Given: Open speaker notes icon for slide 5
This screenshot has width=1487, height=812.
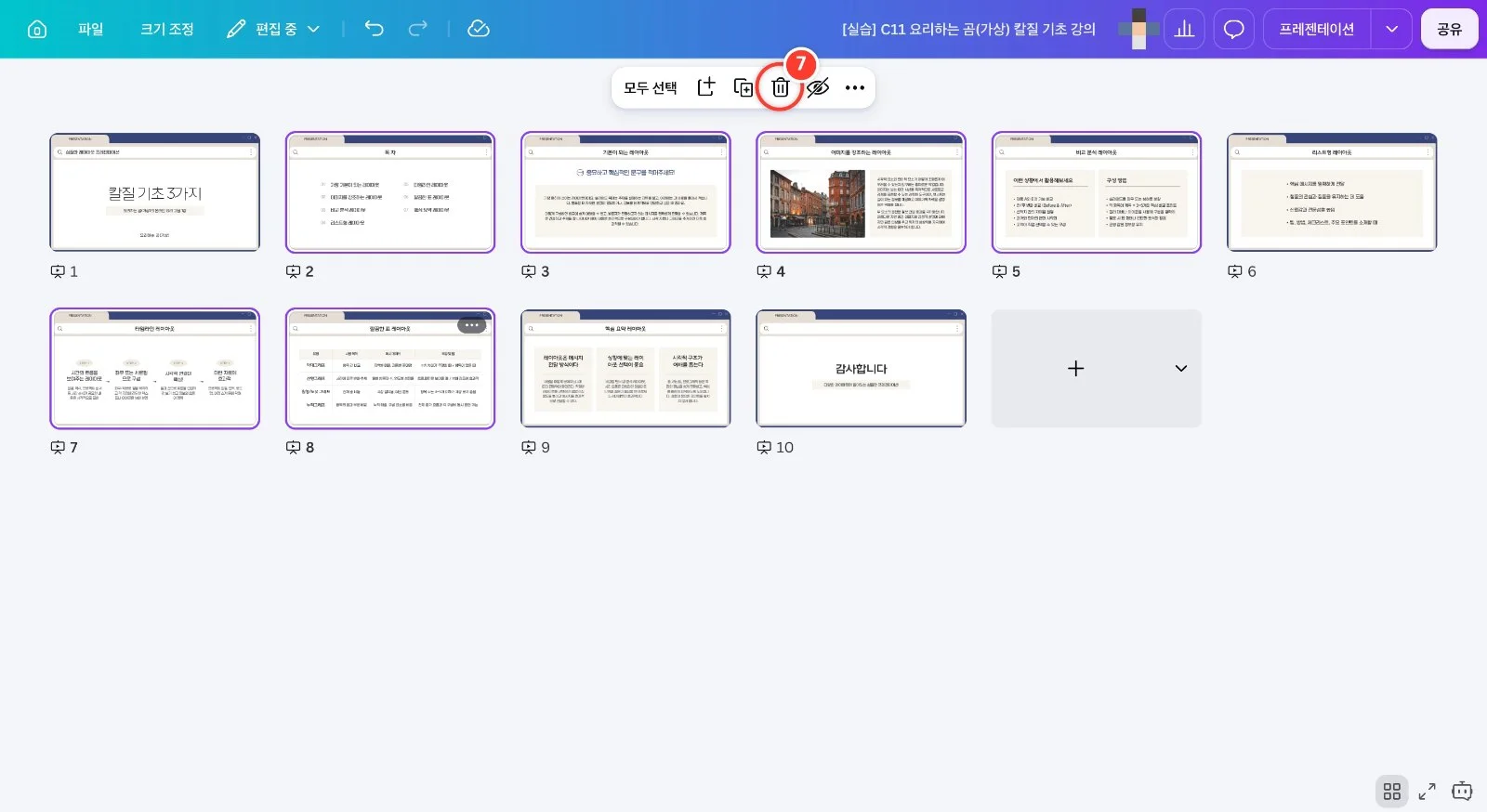Looking at the screenshot, I should tap(999, 271).
